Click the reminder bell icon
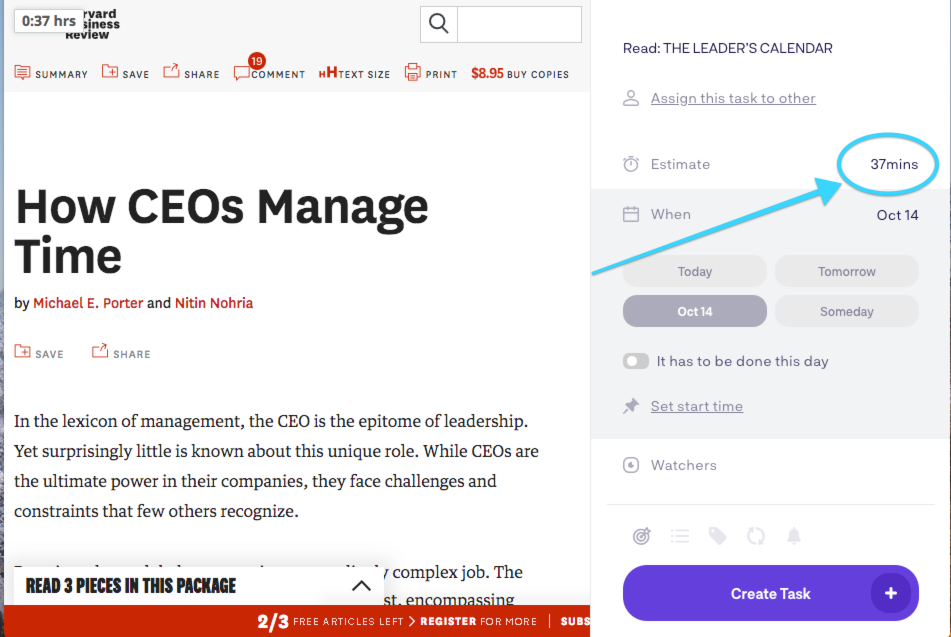Screen dimensions: 951x637 point(794,536)
